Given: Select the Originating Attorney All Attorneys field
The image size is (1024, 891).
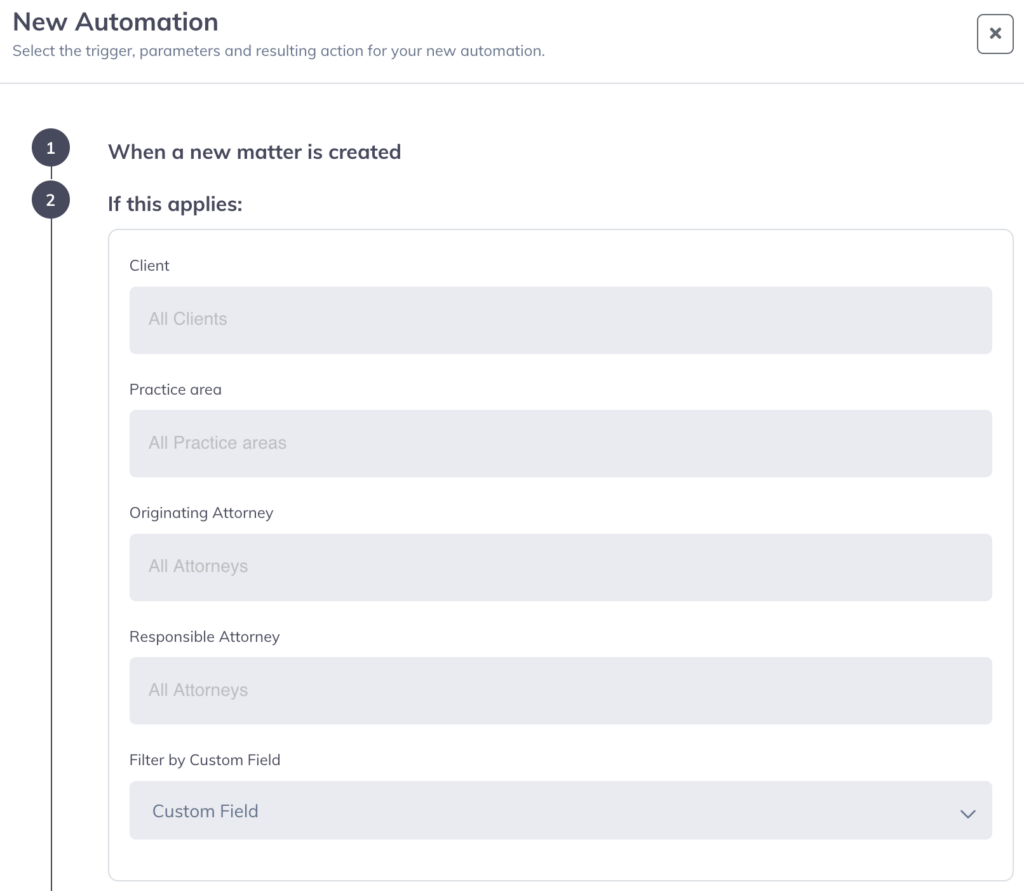Looking at the screenshot, I should [560, 567].
